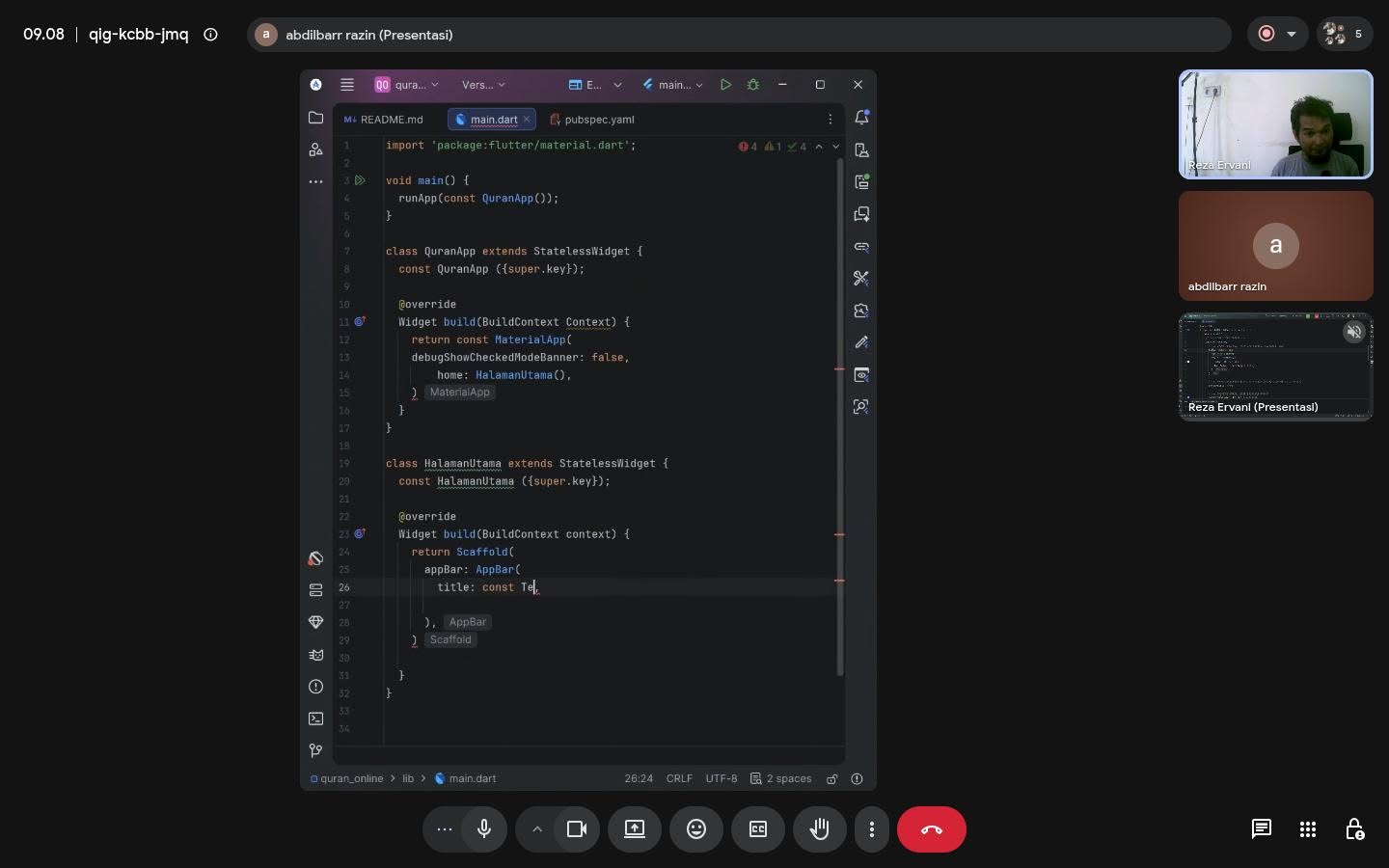This screenshot has width=1389, height=868.
Task: Open more options three-dot menu in Meet bar
Action: point(872,829)
